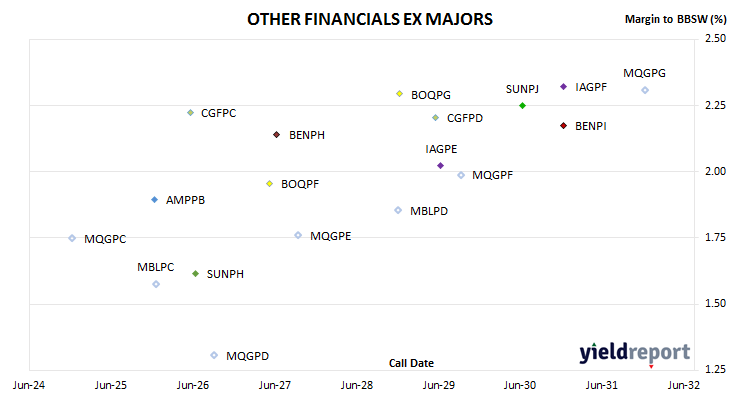Select the Call Date axis label
730x399 pixels.
point(411,363)
